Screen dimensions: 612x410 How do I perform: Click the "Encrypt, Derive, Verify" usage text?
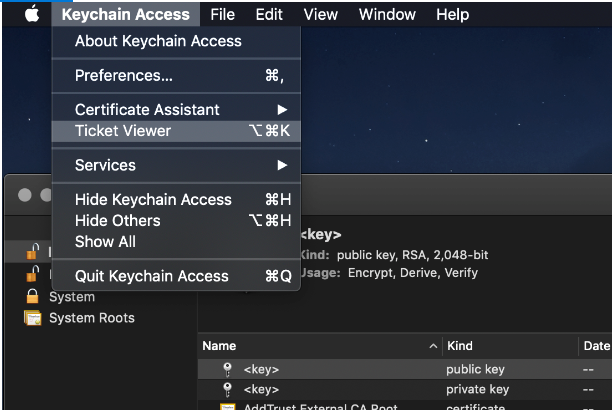(413, 273)
